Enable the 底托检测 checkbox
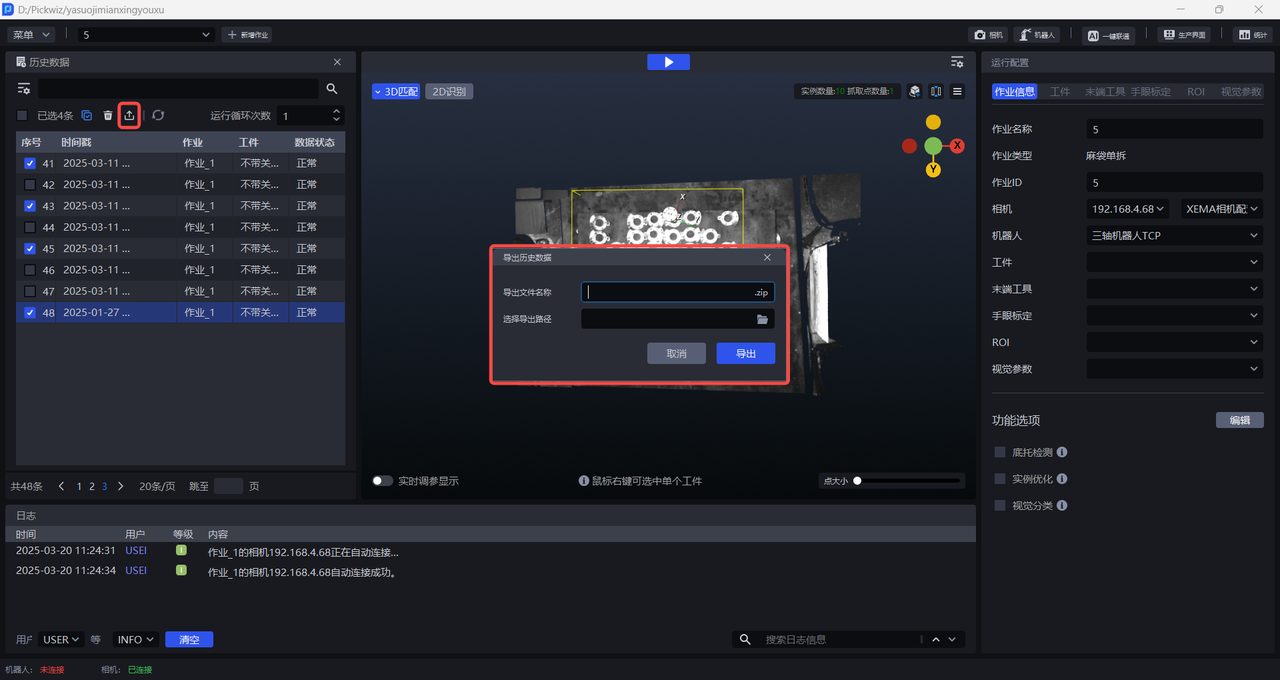Image resolution: width=1280 pixels, height=680 pixels. [x=1000, y=452]
